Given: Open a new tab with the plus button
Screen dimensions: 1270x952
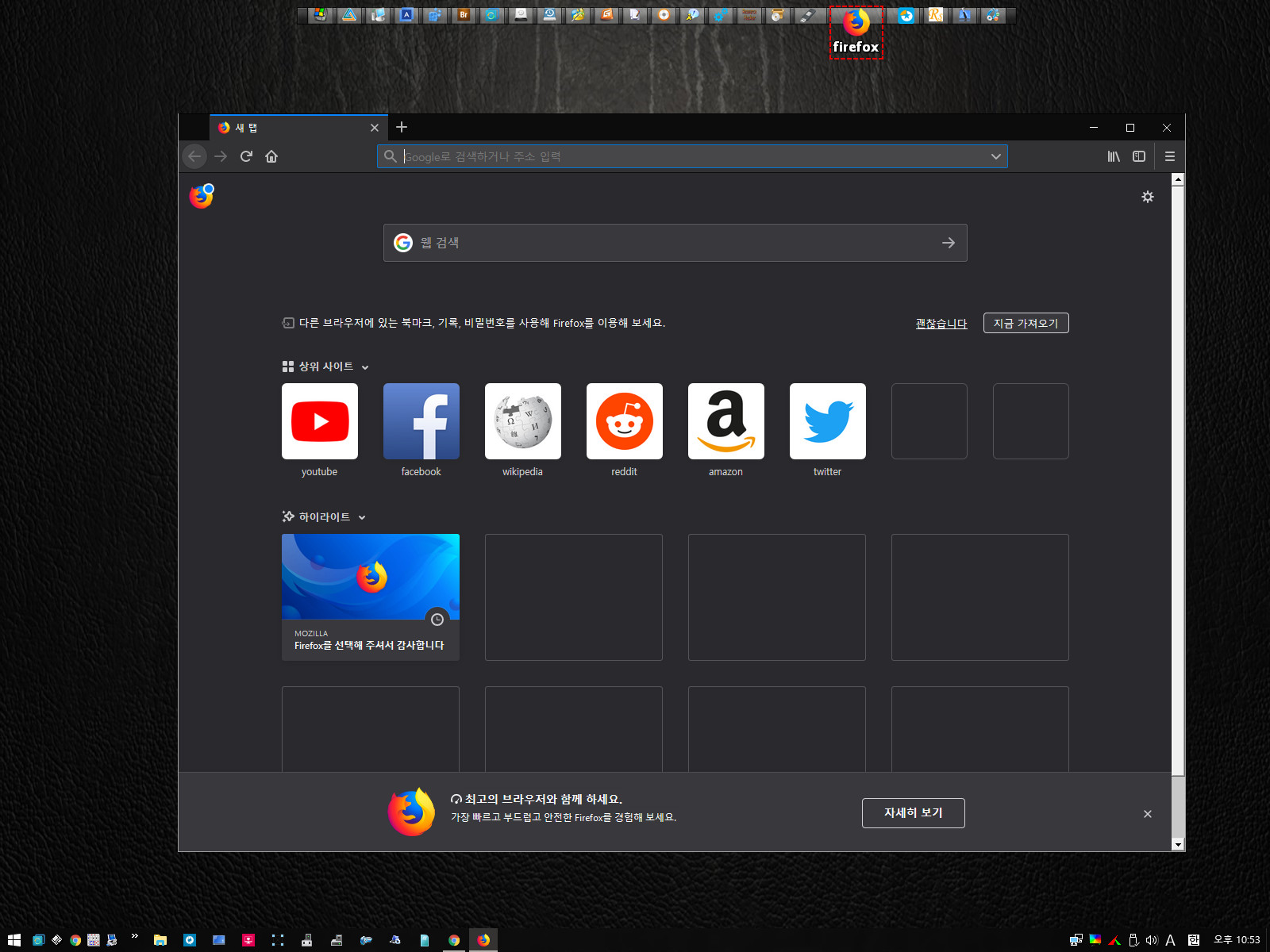Looking at the screenshot, I should 402,127.
